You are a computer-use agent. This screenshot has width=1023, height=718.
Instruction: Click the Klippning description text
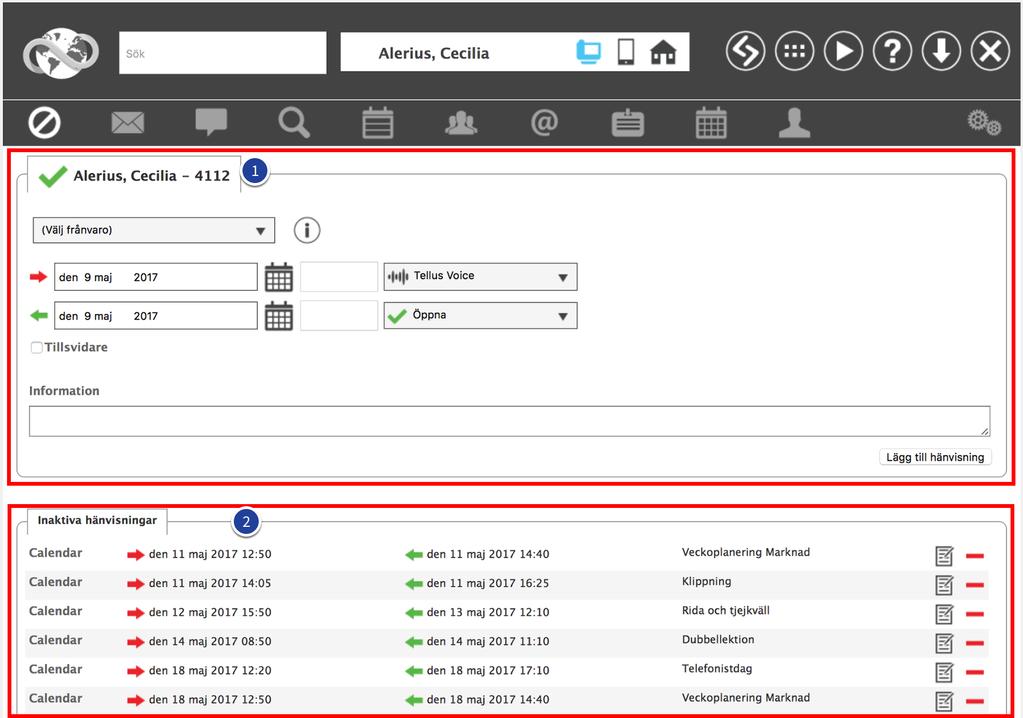coord(707,581)
